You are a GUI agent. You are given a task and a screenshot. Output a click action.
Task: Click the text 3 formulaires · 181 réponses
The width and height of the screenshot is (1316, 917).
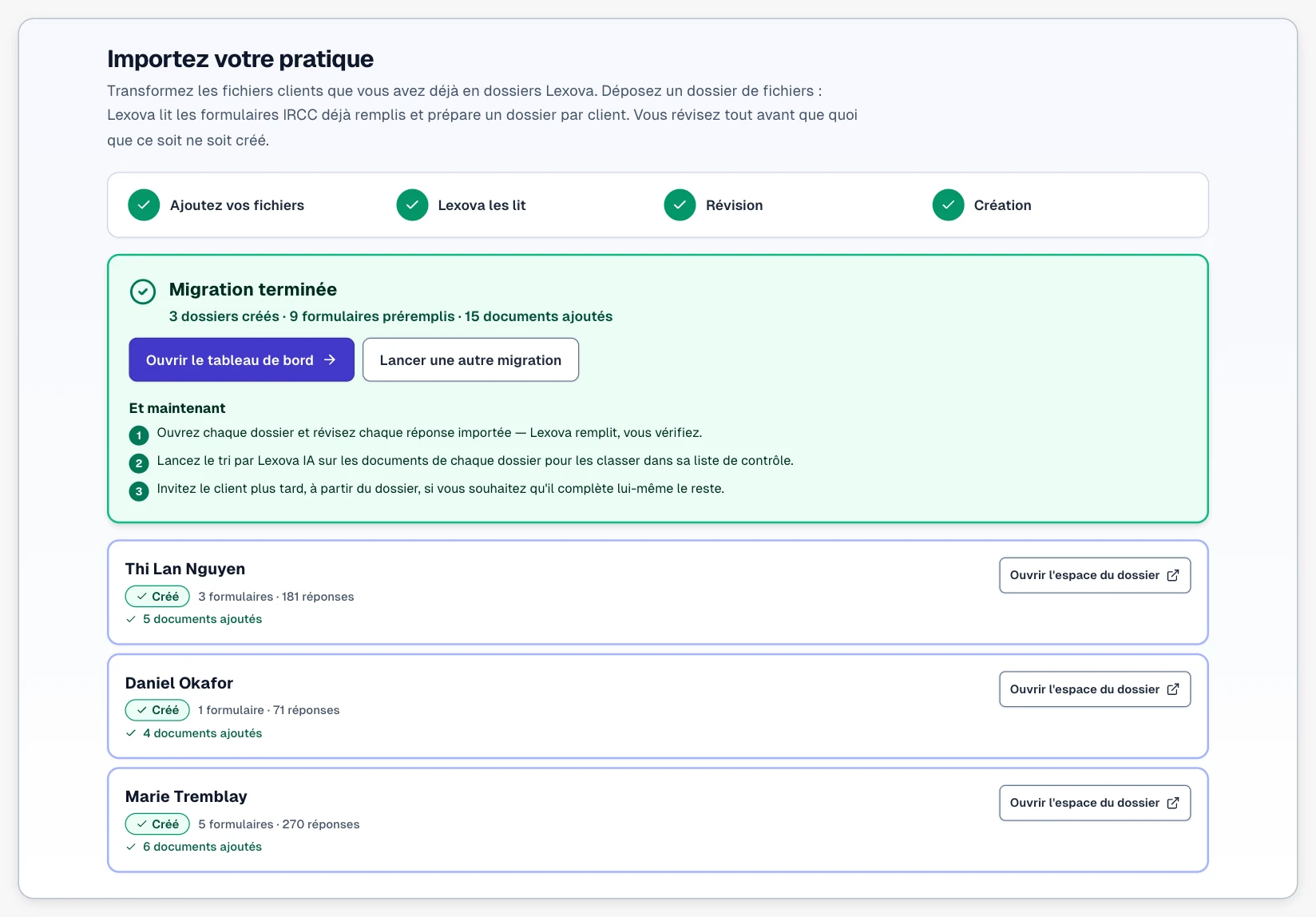click(275, 597)
